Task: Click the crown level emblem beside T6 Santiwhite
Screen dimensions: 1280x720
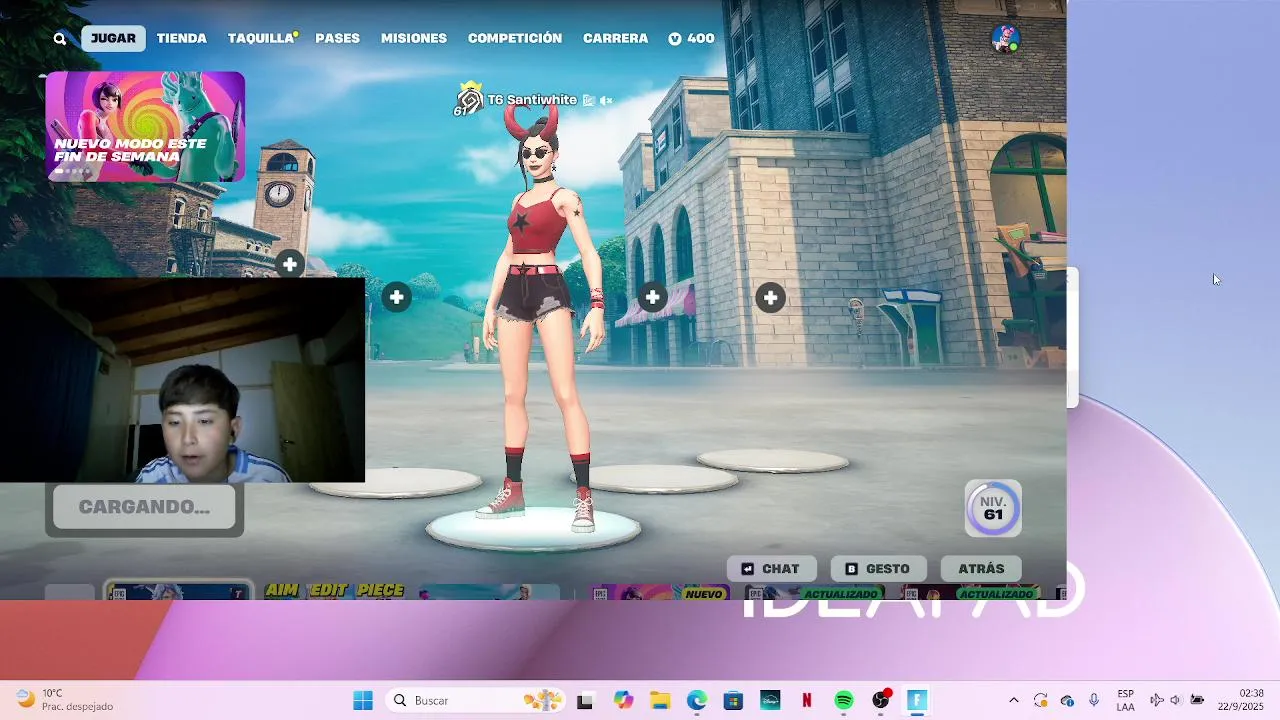Action: point(469,100)
